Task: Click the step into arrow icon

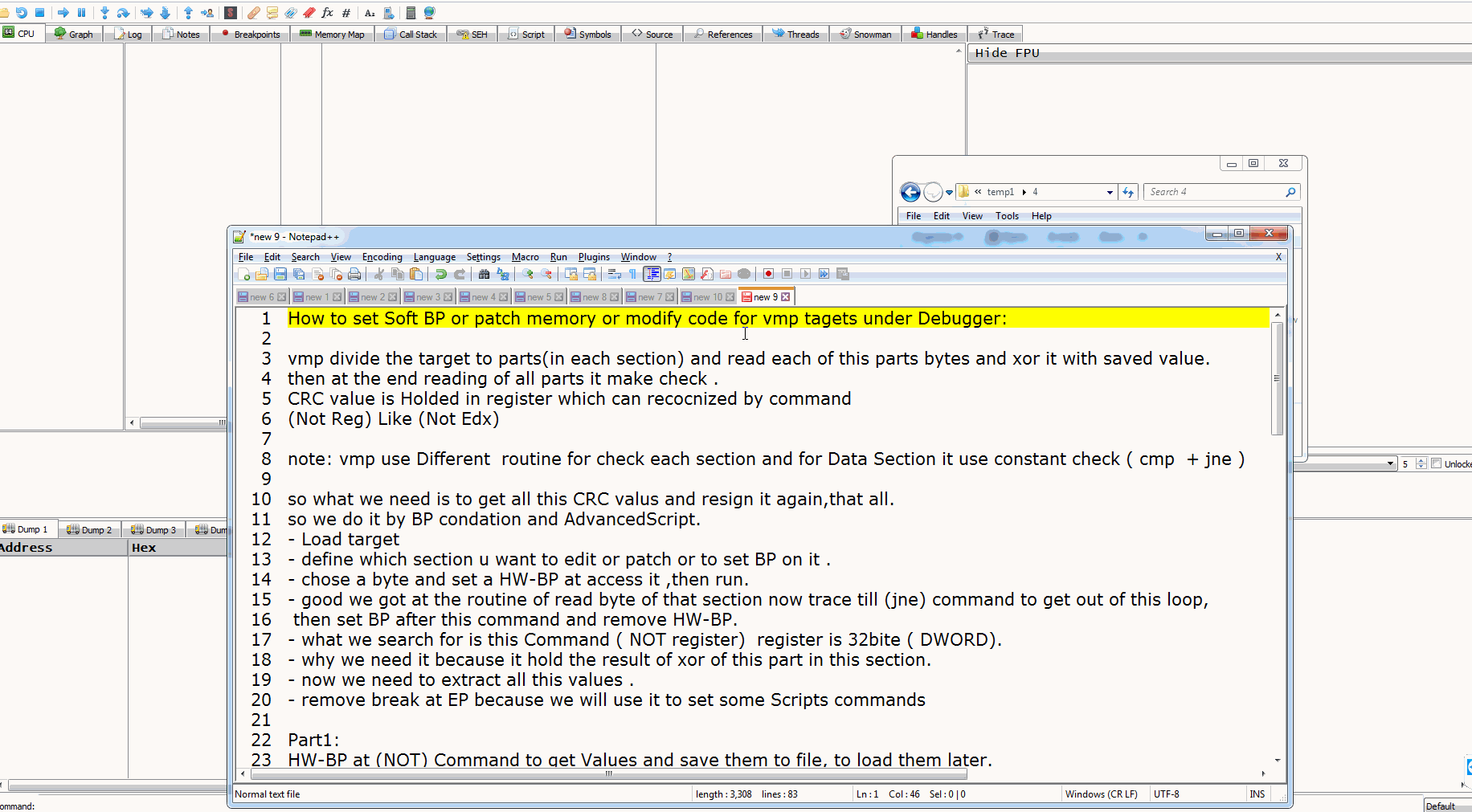Action: [104, 13]
